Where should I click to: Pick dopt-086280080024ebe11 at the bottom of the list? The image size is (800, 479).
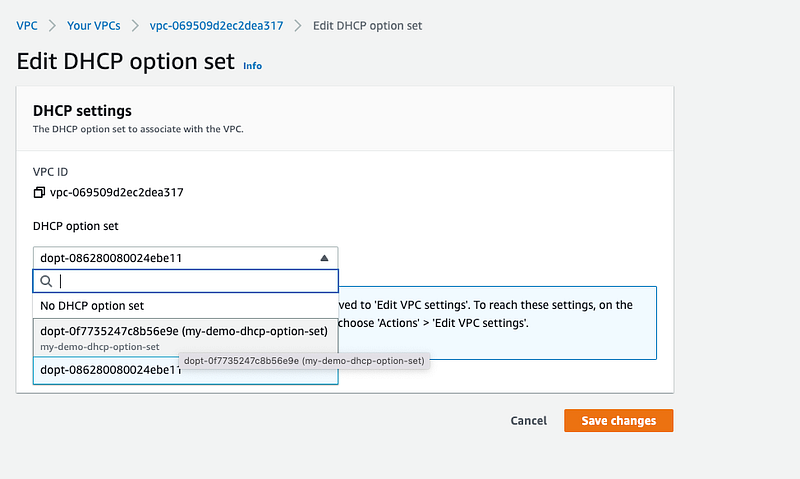point(110,370)
